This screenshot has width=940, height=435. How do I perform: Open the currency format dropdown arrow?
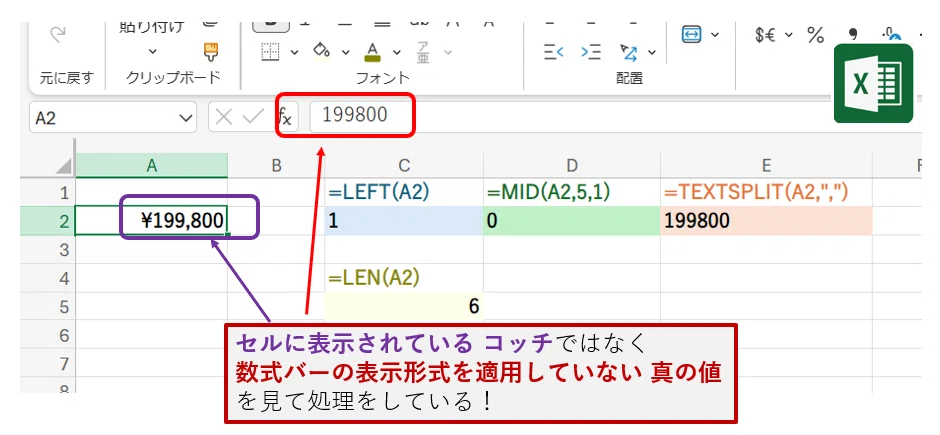[788, 35]
